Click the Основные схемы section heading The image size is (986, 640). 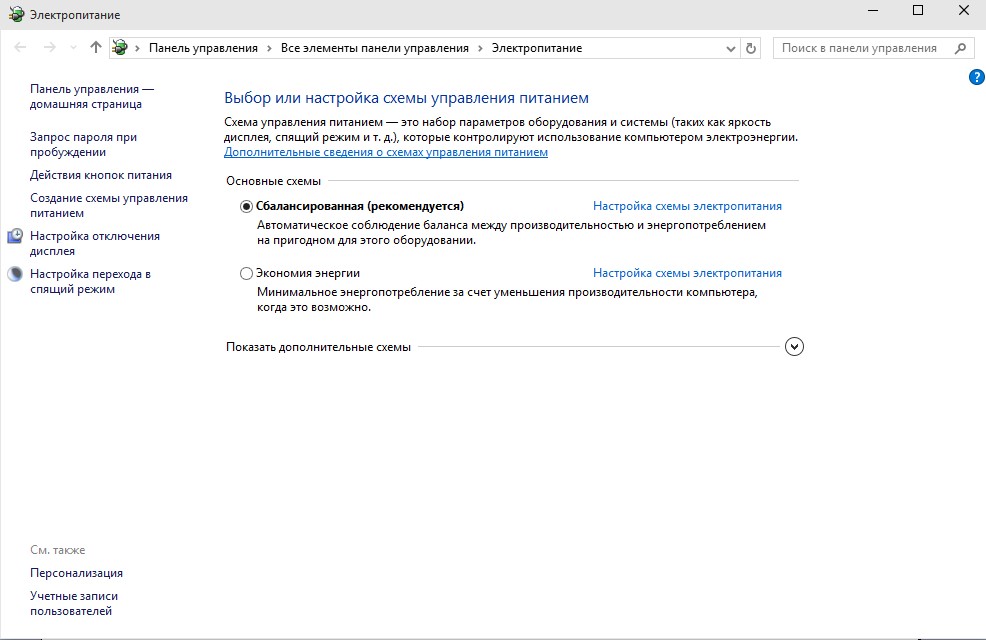274,181
